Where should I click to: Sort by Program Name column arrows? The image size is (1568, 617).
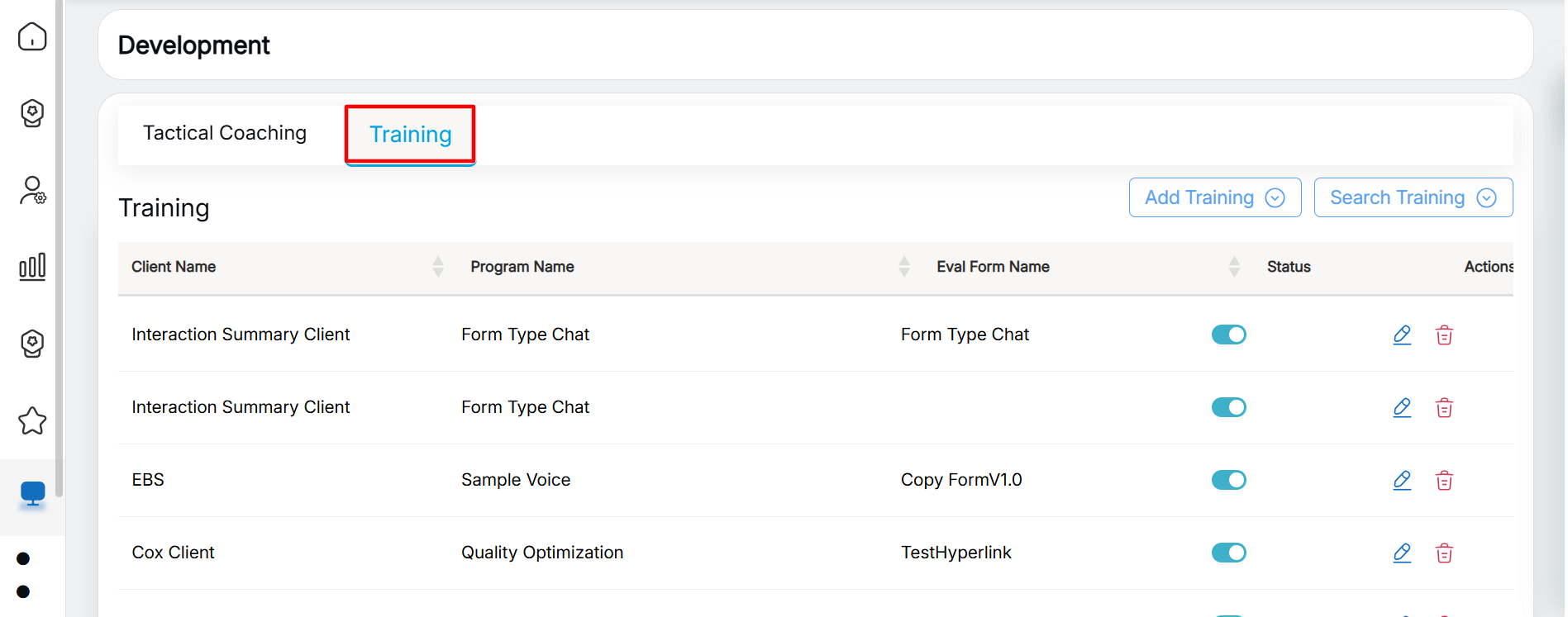click(x=904, y=266)
